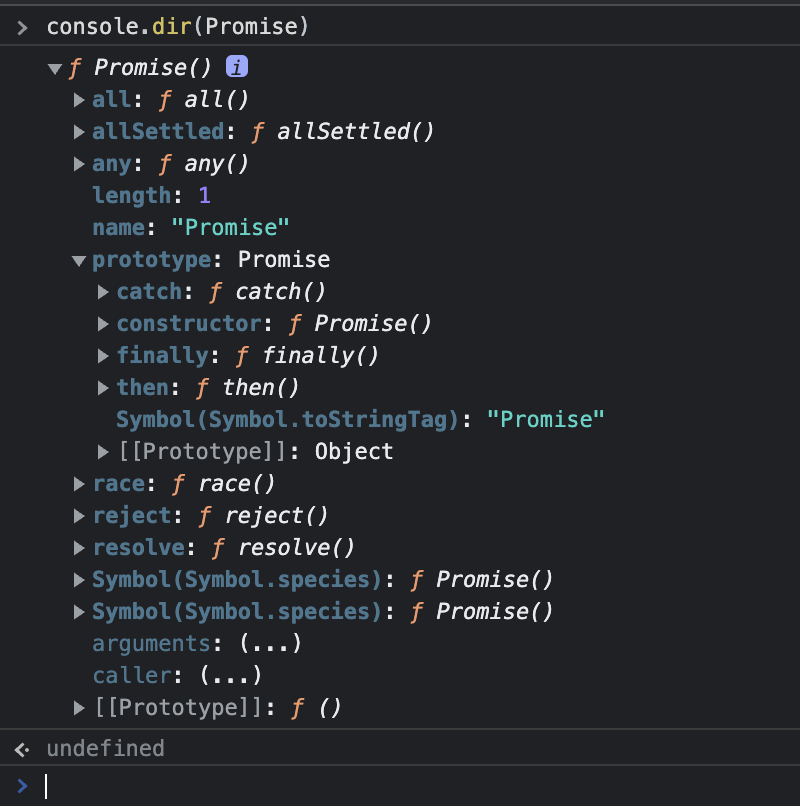Click the f reject() function value
This screenshot has width=800, height=806.
(263, 516)
